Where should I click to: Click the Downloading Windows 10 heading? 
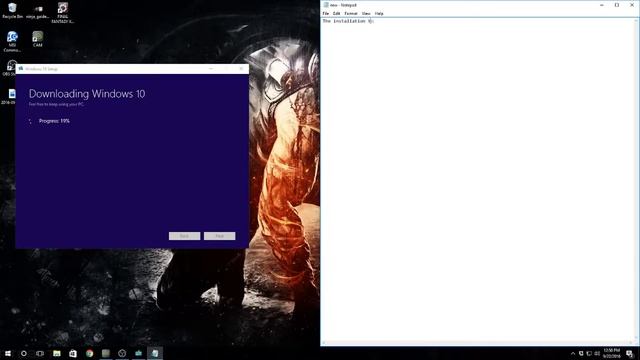click(87, 94)
